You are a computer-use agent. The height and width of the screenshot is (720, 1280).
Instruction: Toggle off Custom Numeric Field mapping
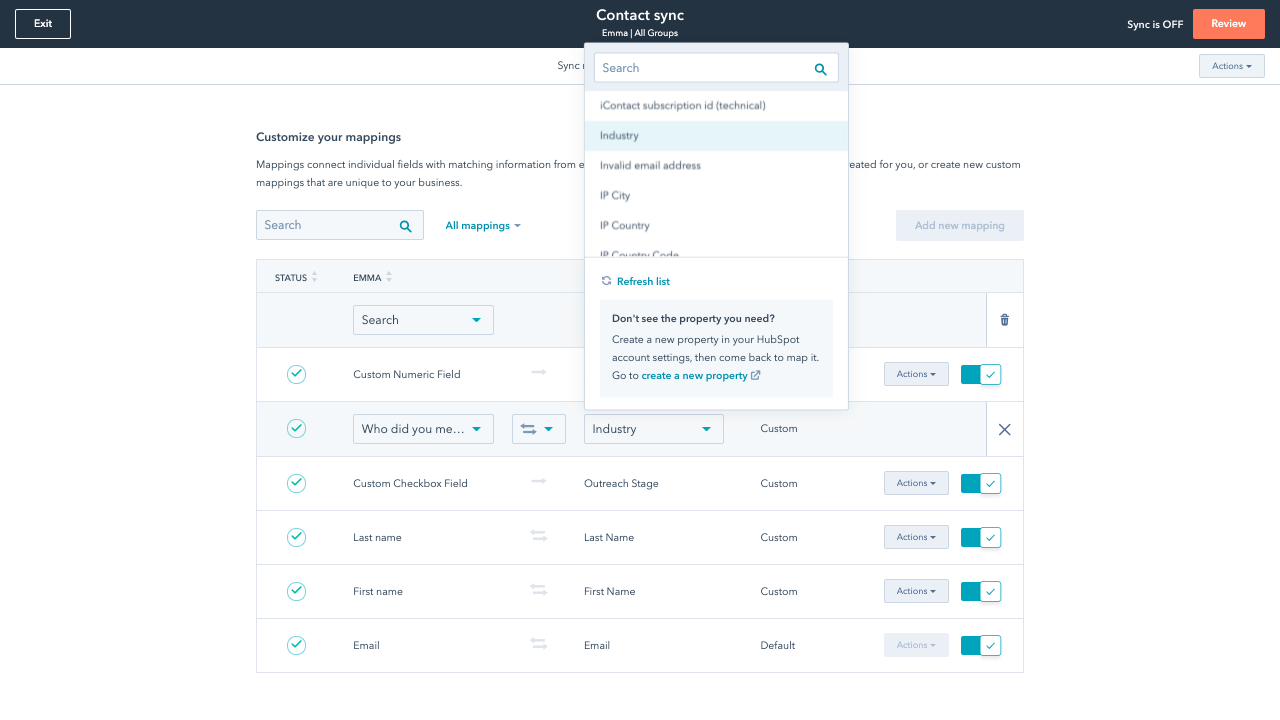[980, 374]
